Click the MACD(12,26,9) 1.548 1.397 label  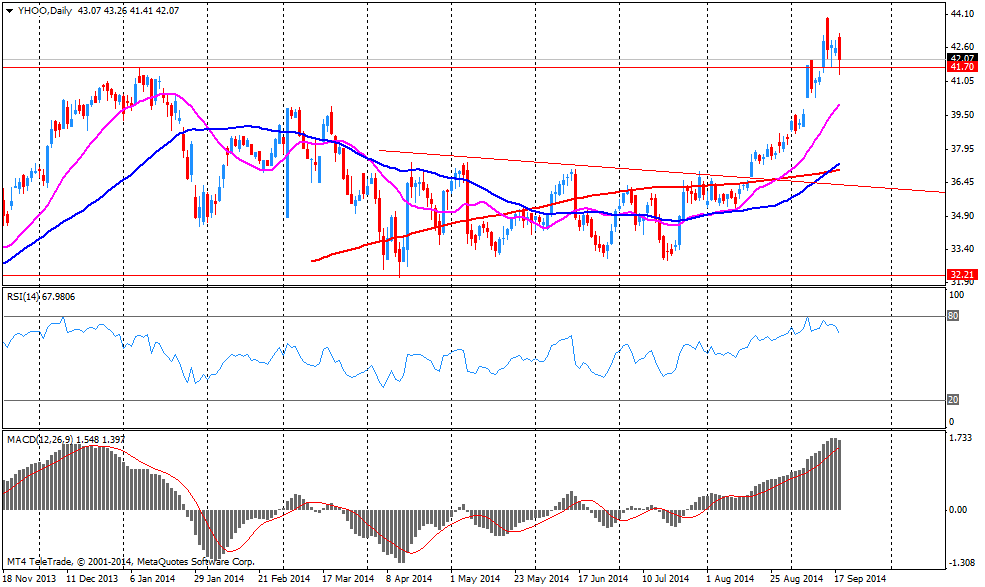[x=65, y=439]
